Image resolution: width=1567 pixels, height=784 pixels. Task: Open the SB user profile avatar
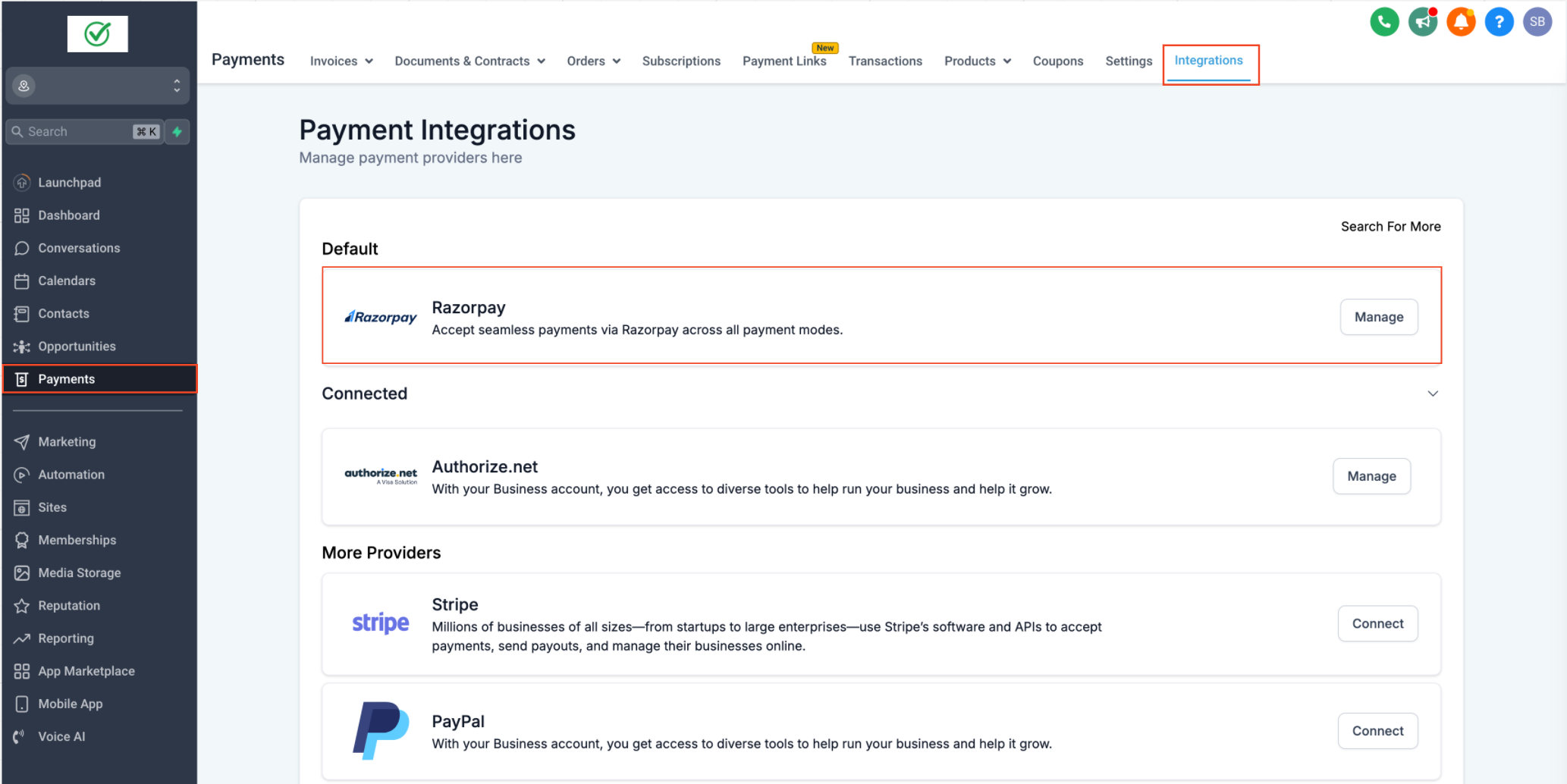1537,22
